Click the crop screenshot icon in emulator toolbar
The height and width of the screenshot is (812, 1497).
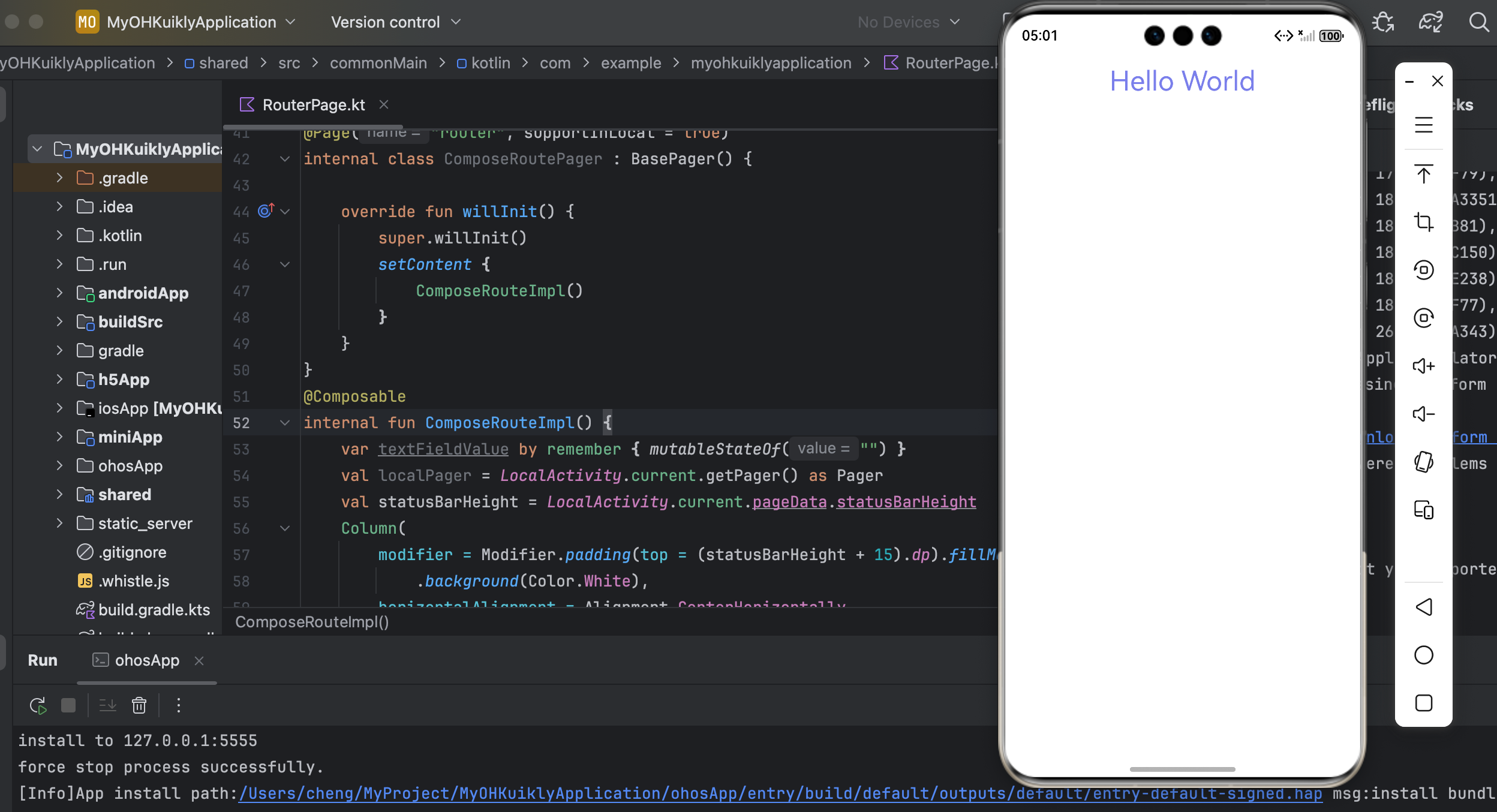1423,222
